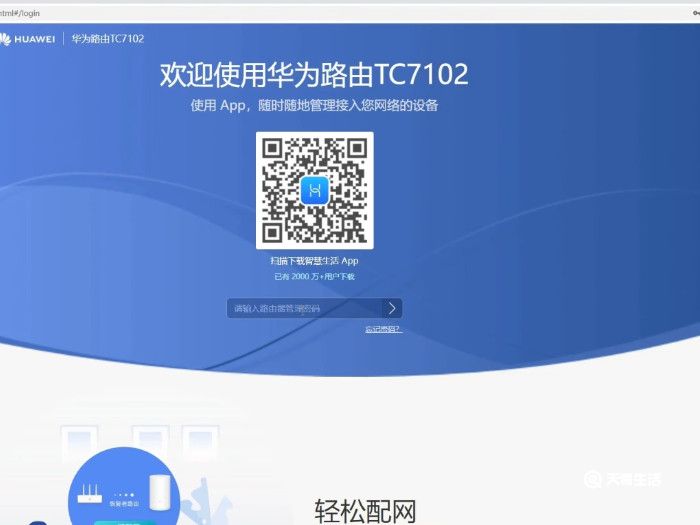The image size is (700, 525).
Task: Open the forgot password link
Action: point(383,329)
